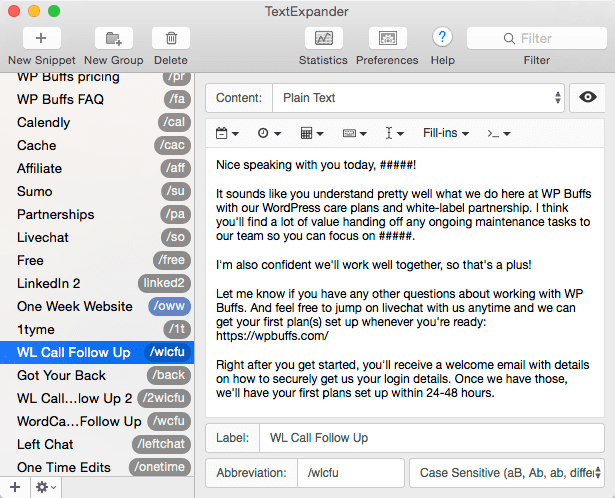The height and width of the screenshot is (498, 615).
Task: Click the Abbreviation input field
Action: 351,473
